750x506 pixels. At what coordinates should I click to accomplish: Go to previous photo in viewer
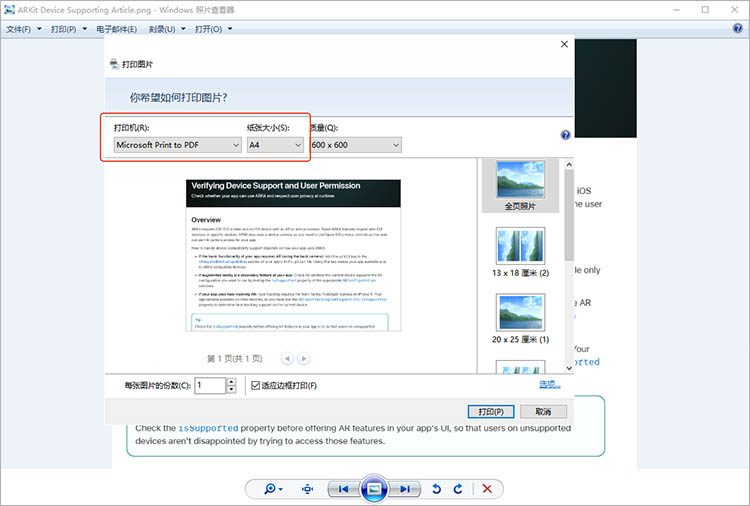click(343, 489)
